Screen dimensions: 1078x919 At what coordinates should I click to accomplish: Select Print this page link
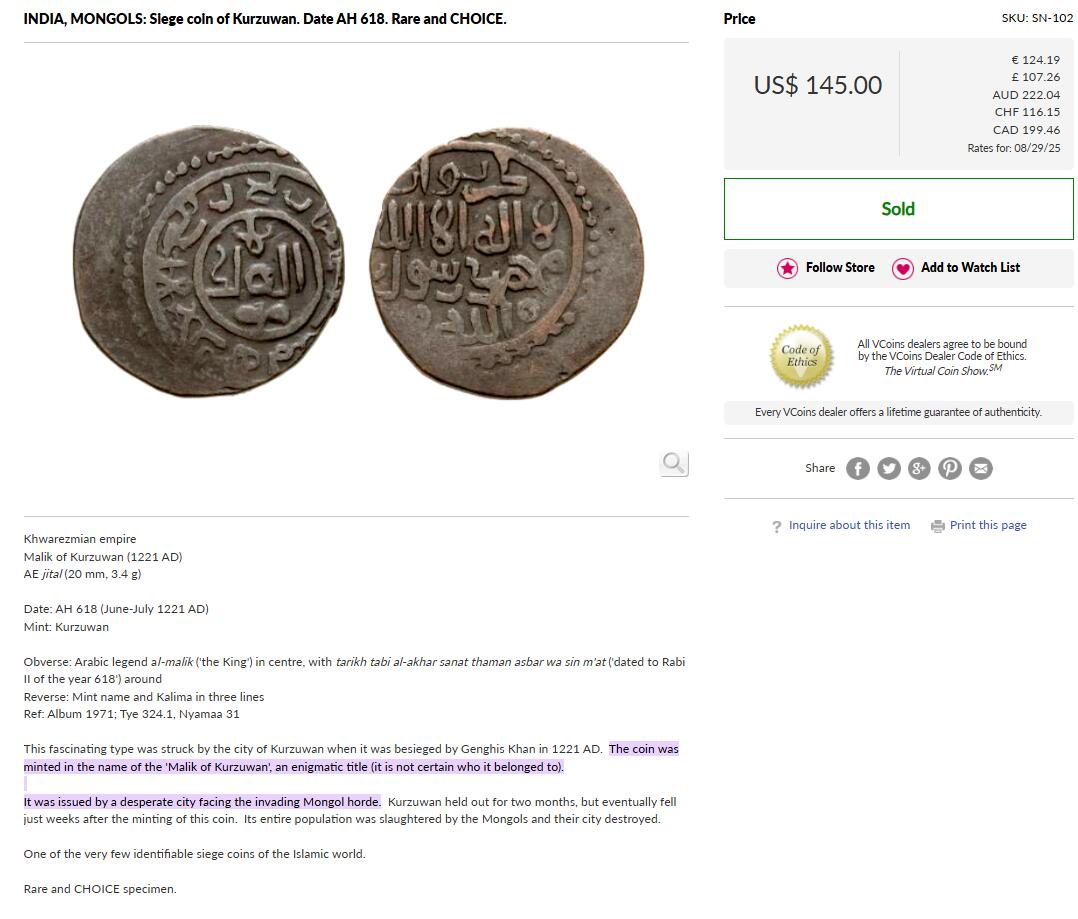pyautogui.click(x=988, y=525)
